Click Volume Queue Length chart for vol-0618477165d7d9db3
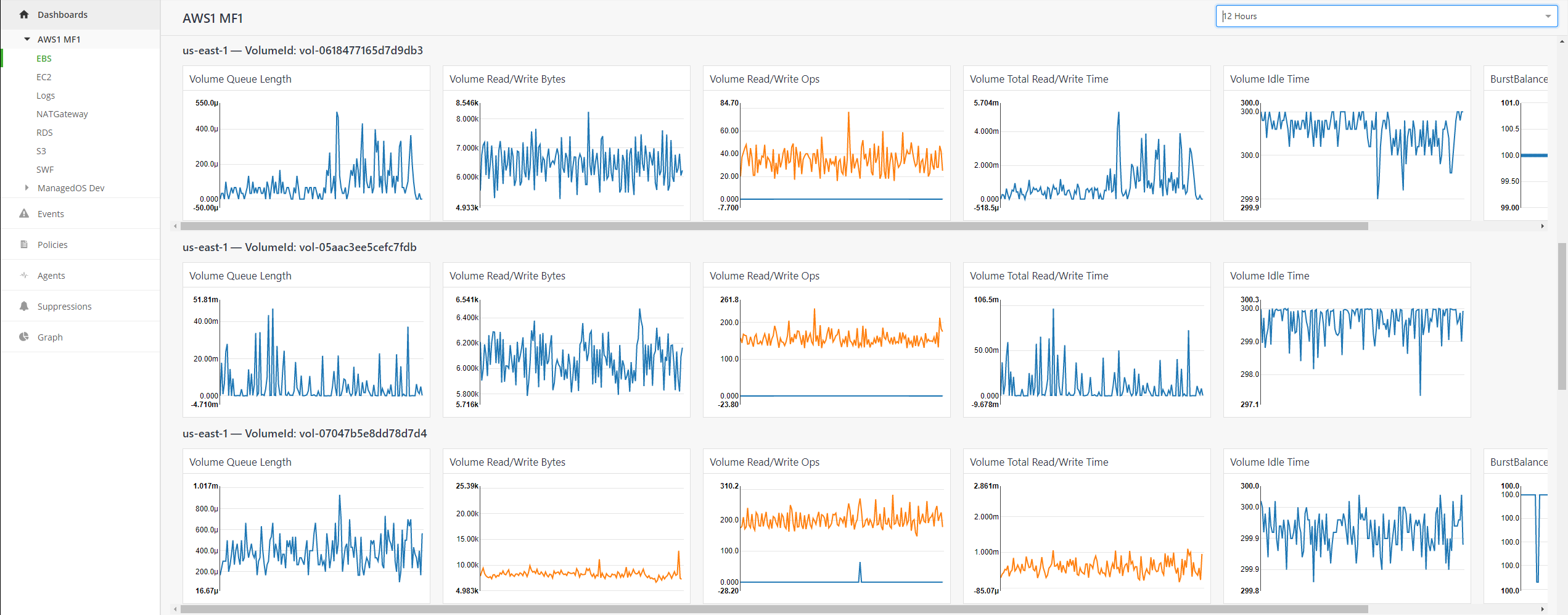The image size is (1568, 615). point(306,143)
